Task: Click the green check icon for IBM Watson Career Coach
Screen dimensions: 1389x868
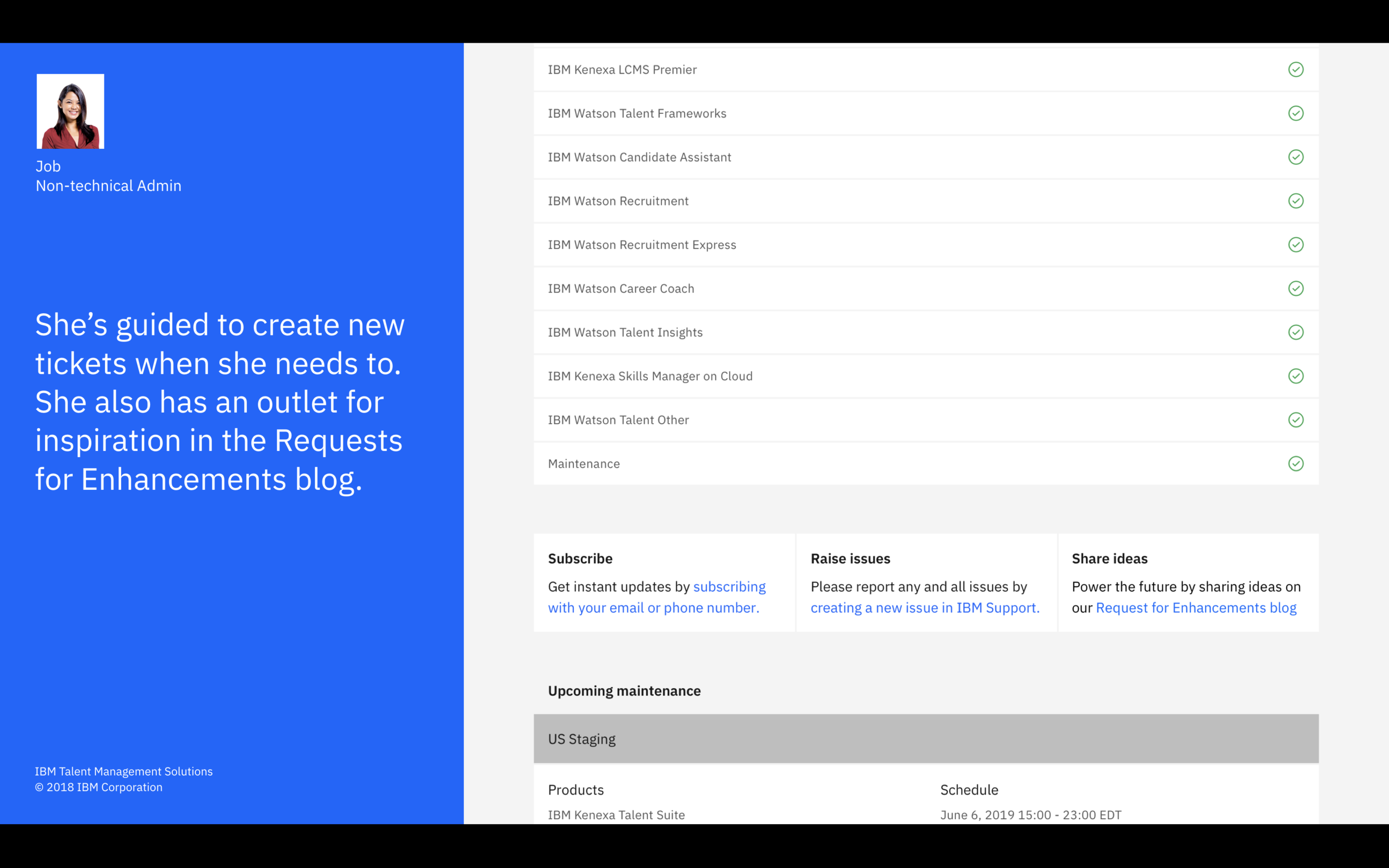Action: coord(1296,288)
